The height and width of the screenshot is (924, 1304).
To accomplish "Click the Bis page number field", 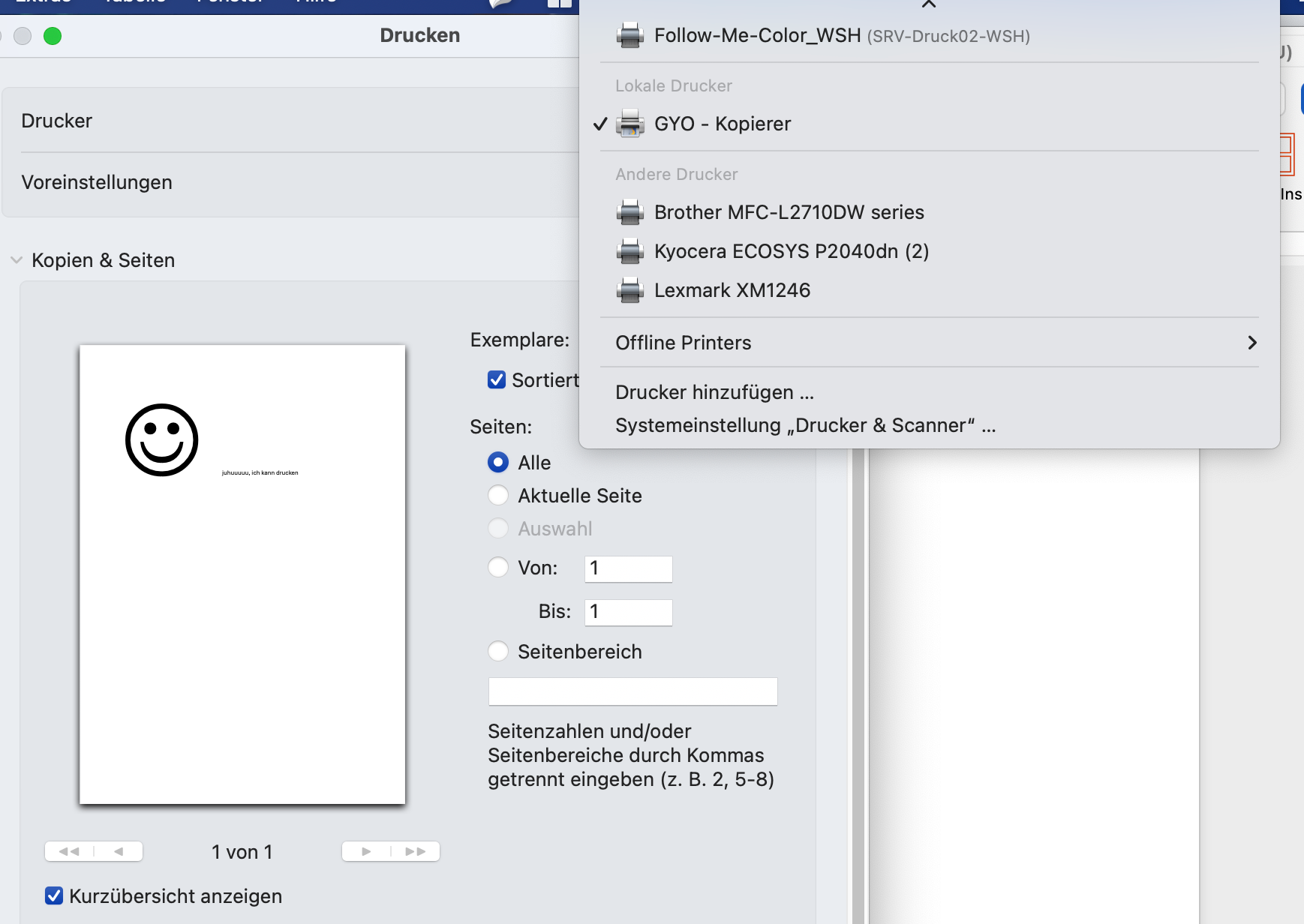I will coord(628,612).
